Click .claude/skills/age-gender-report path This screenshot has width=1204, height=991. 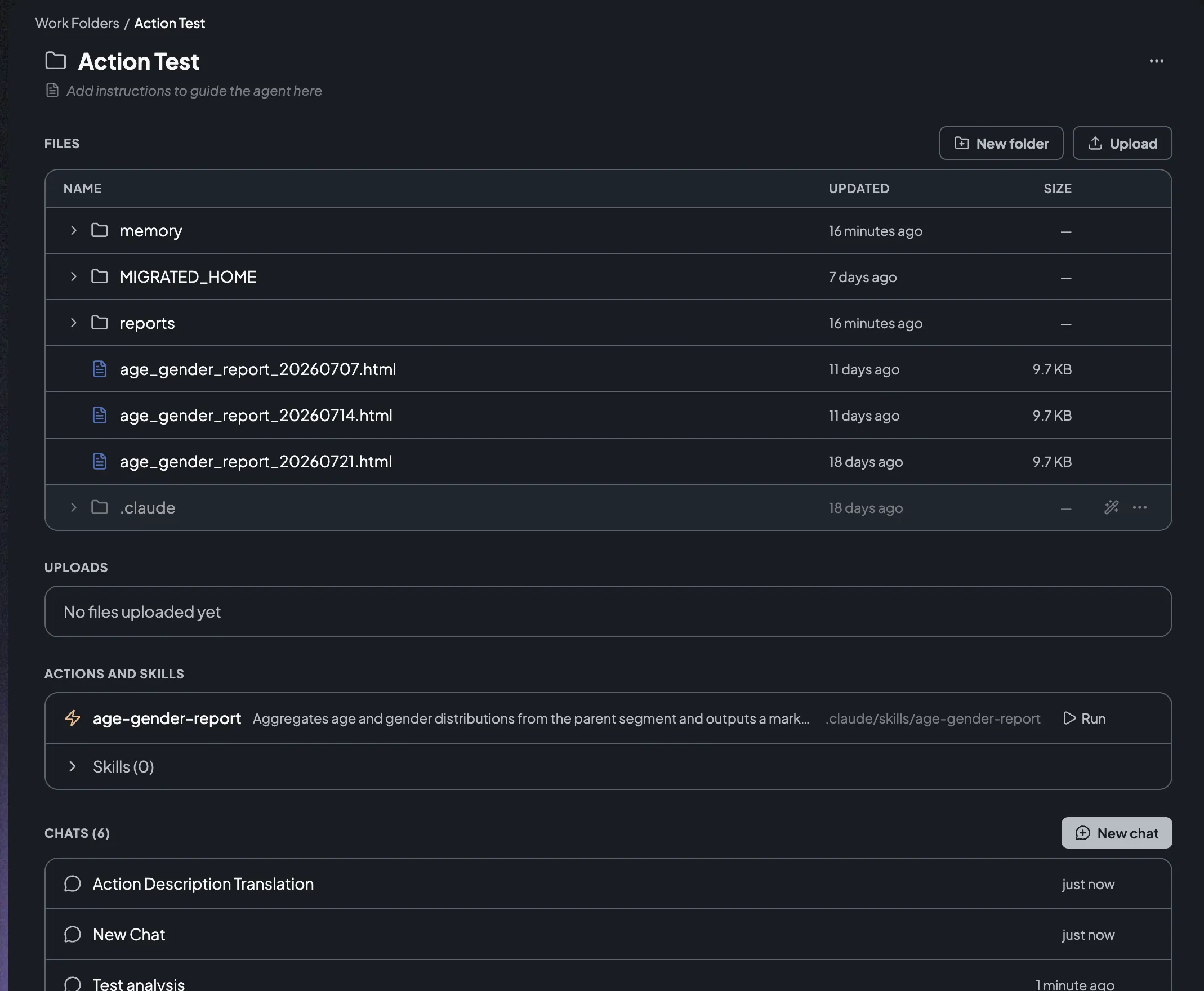click(x=932, y=718)
